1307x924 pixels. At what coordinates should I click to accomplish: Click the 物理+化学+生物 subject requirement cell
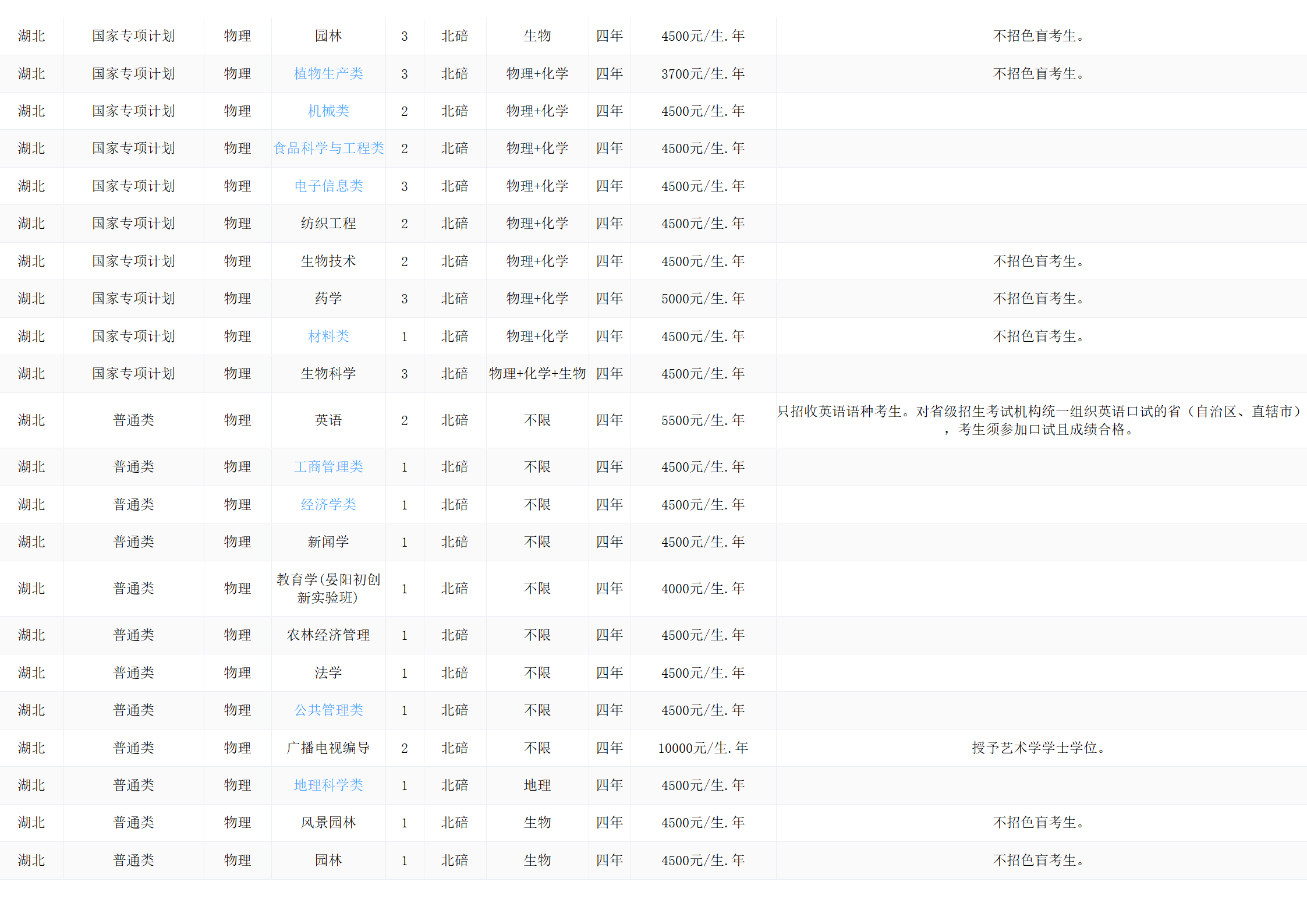(537, 374)
